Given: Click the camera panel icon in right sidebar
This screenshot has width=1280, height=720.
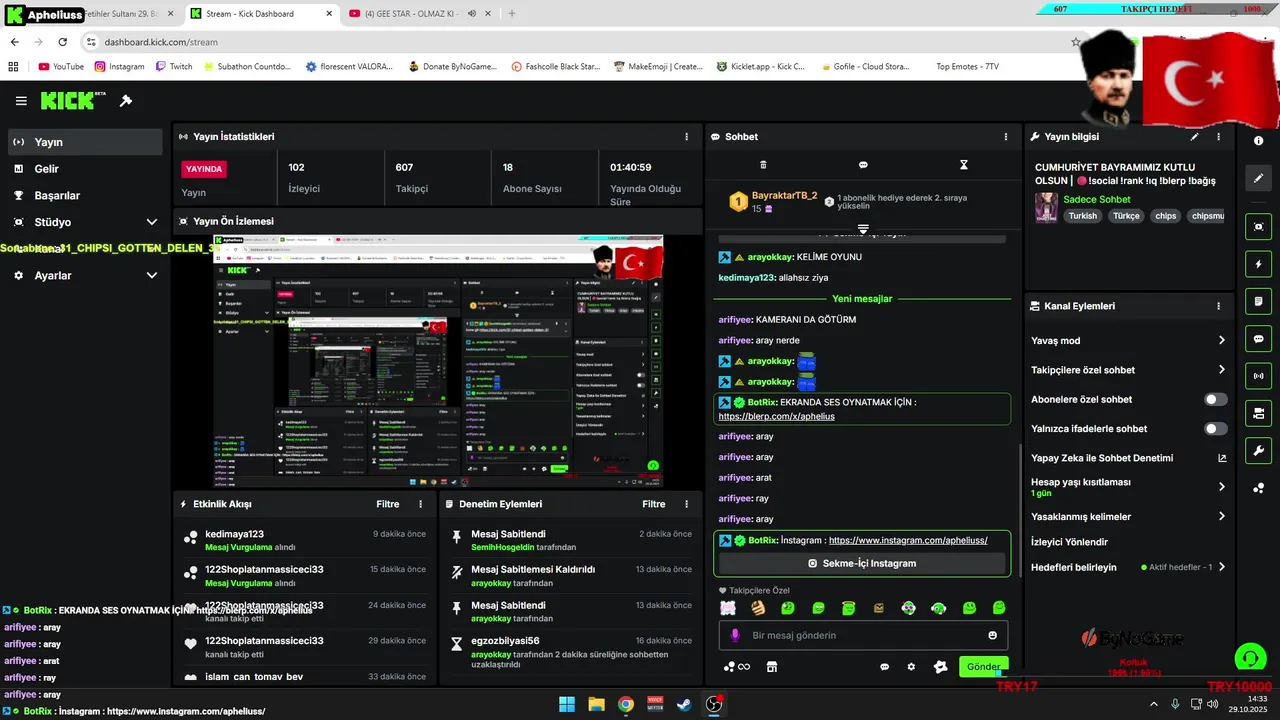Looking at the screenshot, I should 1259,413.
